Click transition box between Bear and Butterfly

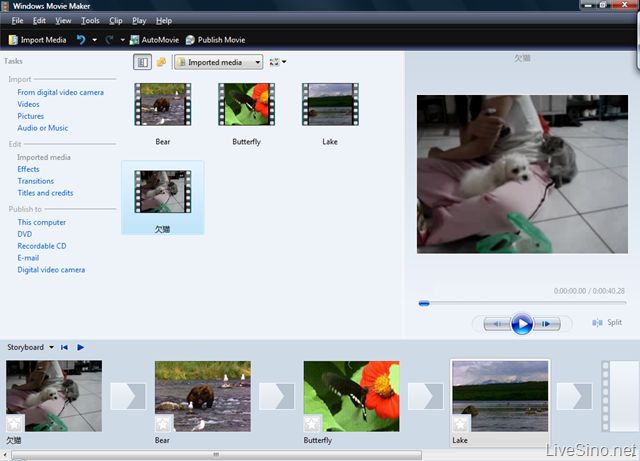(x=276, y=396)
